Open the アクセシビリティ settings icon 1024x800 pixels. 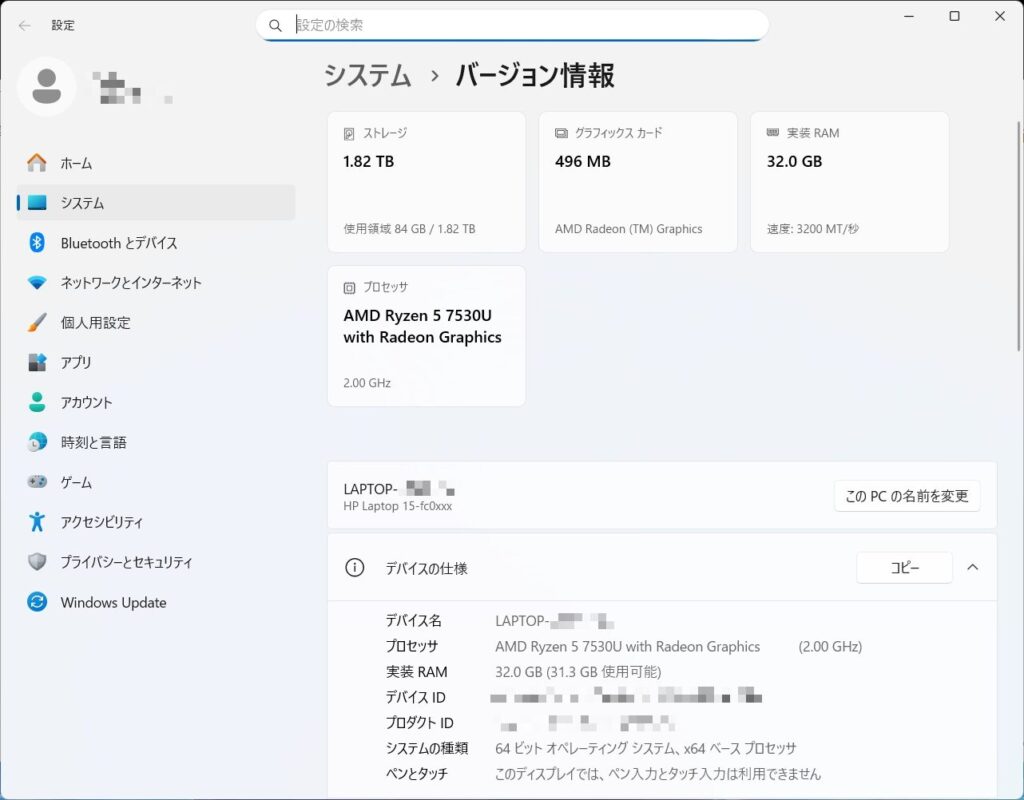(x=37, y=522)
